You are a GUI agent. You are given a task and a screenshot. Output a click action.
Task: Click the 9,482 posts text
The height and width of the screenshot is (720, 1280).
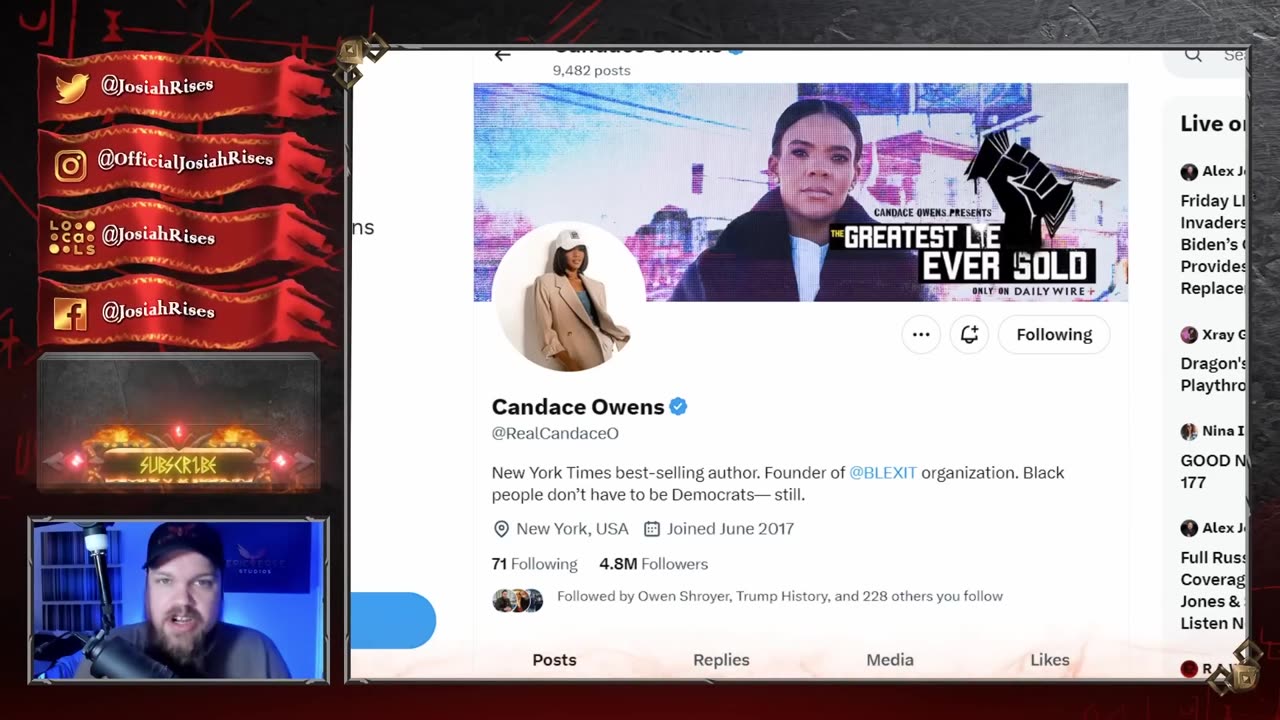(x=592, y=70)
